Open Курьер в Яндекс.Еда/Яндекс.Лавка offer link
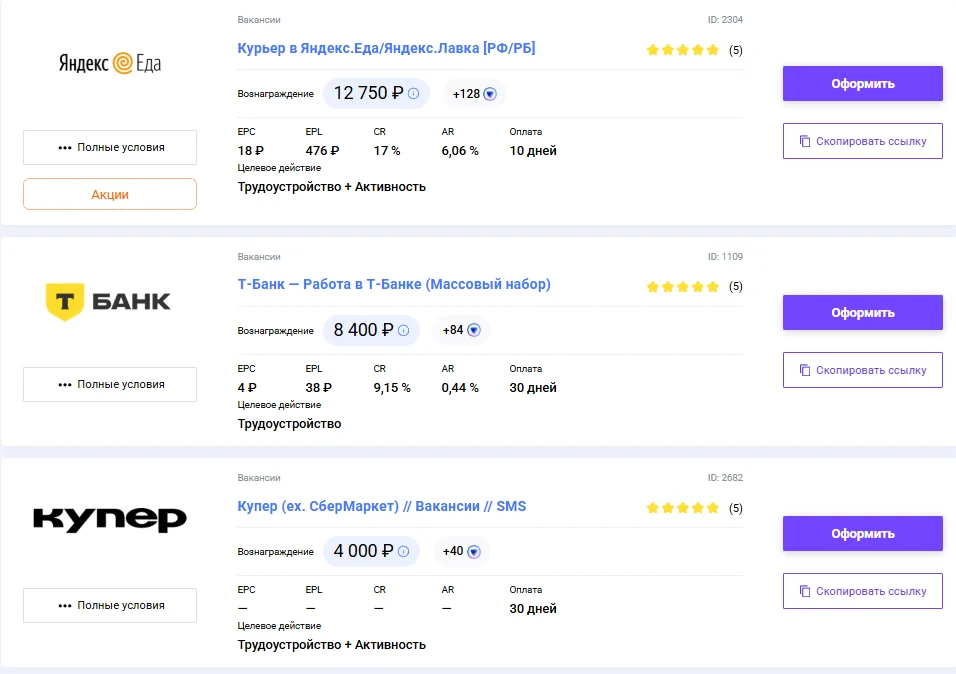Image resolution: width=956 pixels, height=674 pixels. 387,48
